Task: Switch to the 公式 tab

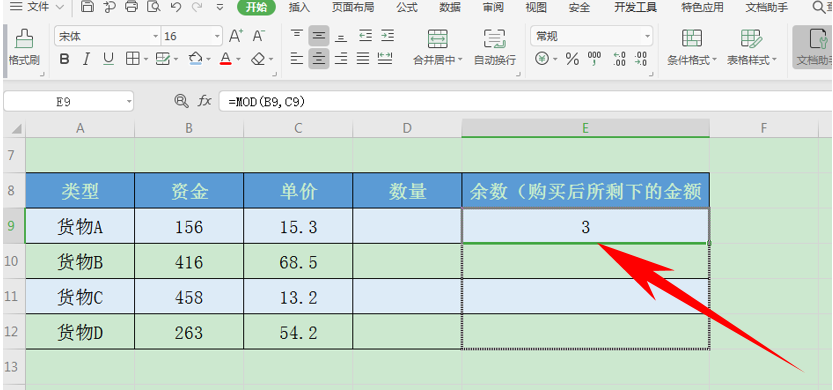Action: click(407, 7)
